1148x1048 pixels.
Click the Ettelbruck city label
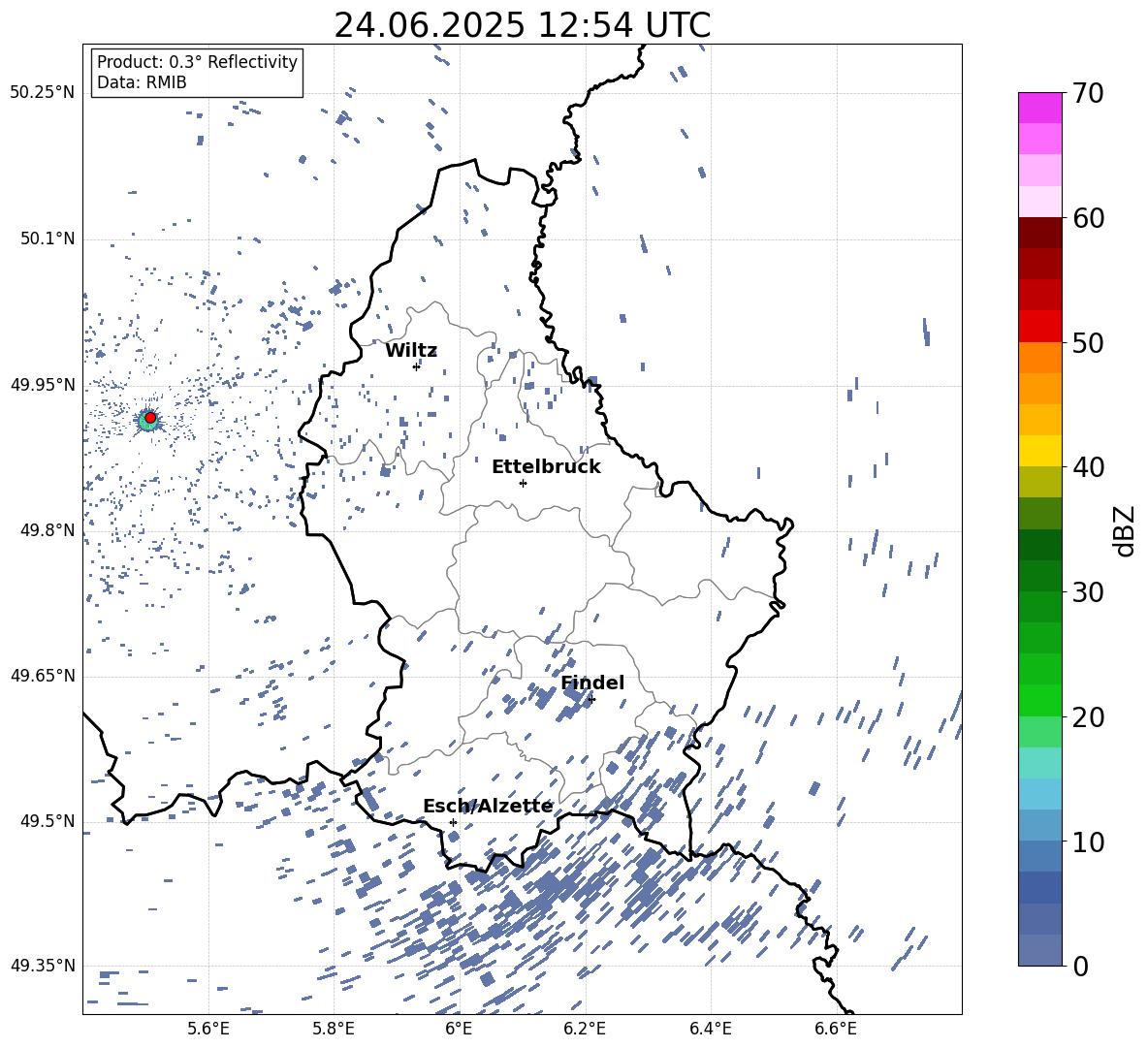(546, 467)
